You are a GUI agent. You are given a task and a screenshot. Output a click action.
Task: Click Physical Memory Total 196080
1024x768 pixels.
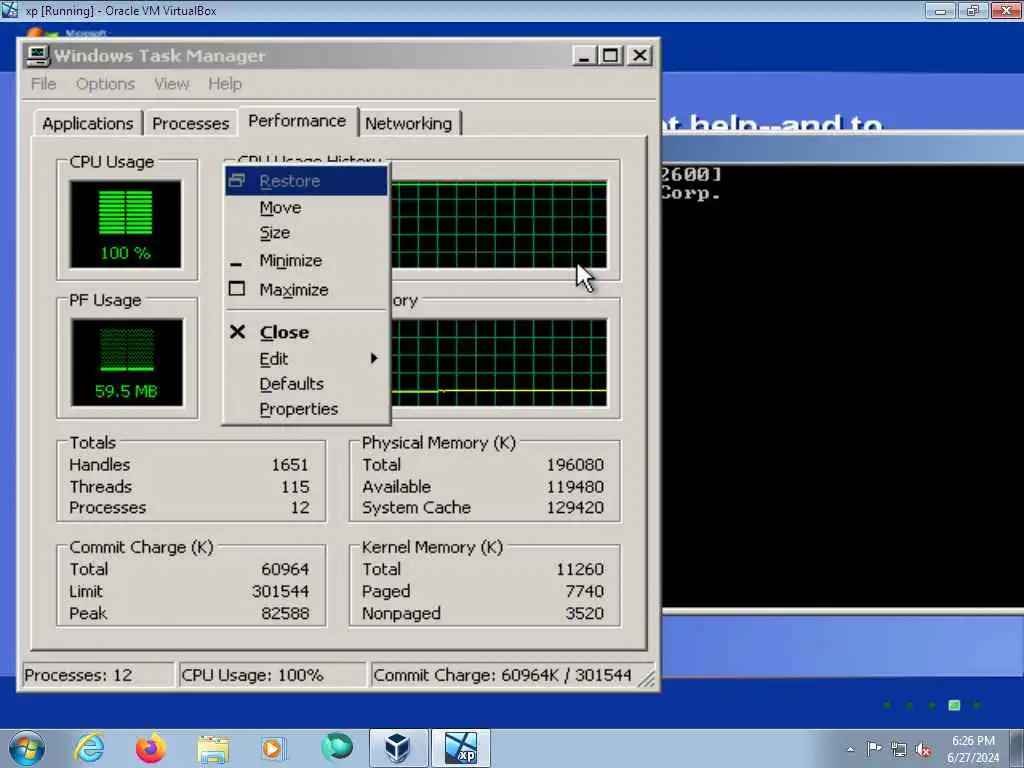pyautogui.click(x=575, y=464)
